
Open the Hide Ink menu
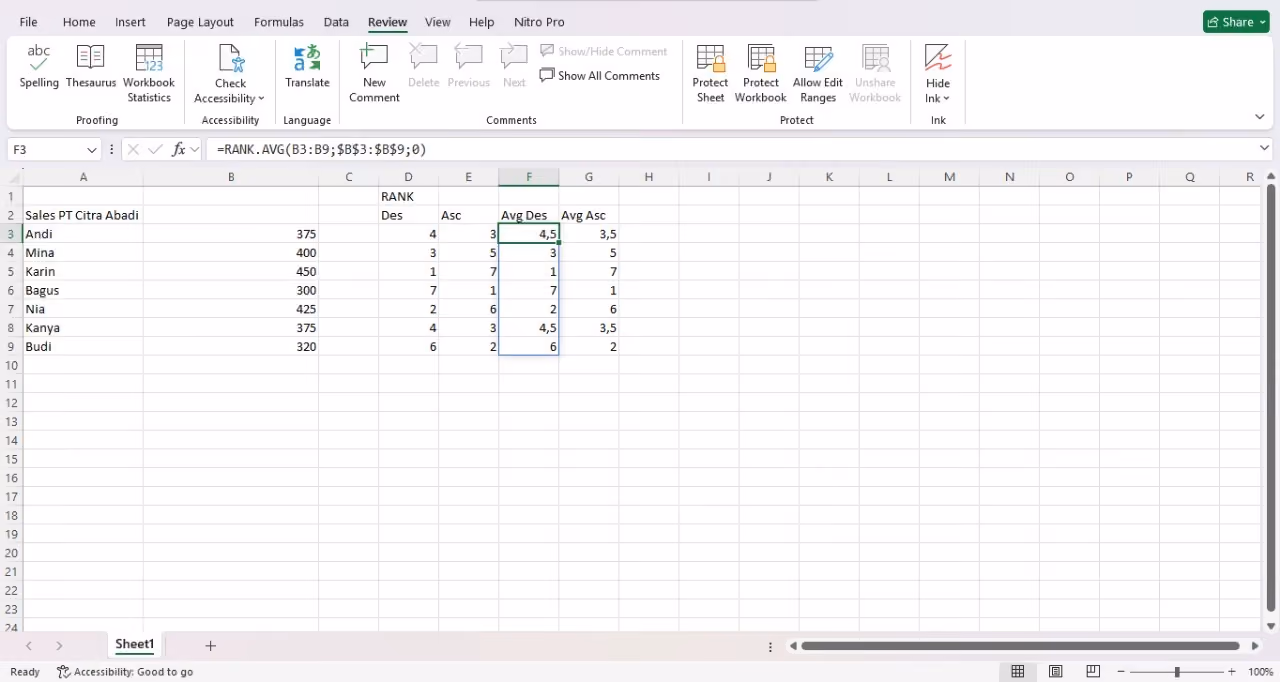pyautogui.click(x=938, y=74)
